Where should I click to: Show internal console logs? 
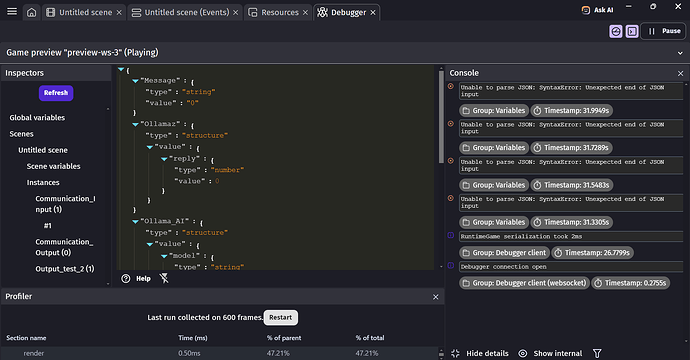[550, 353]
